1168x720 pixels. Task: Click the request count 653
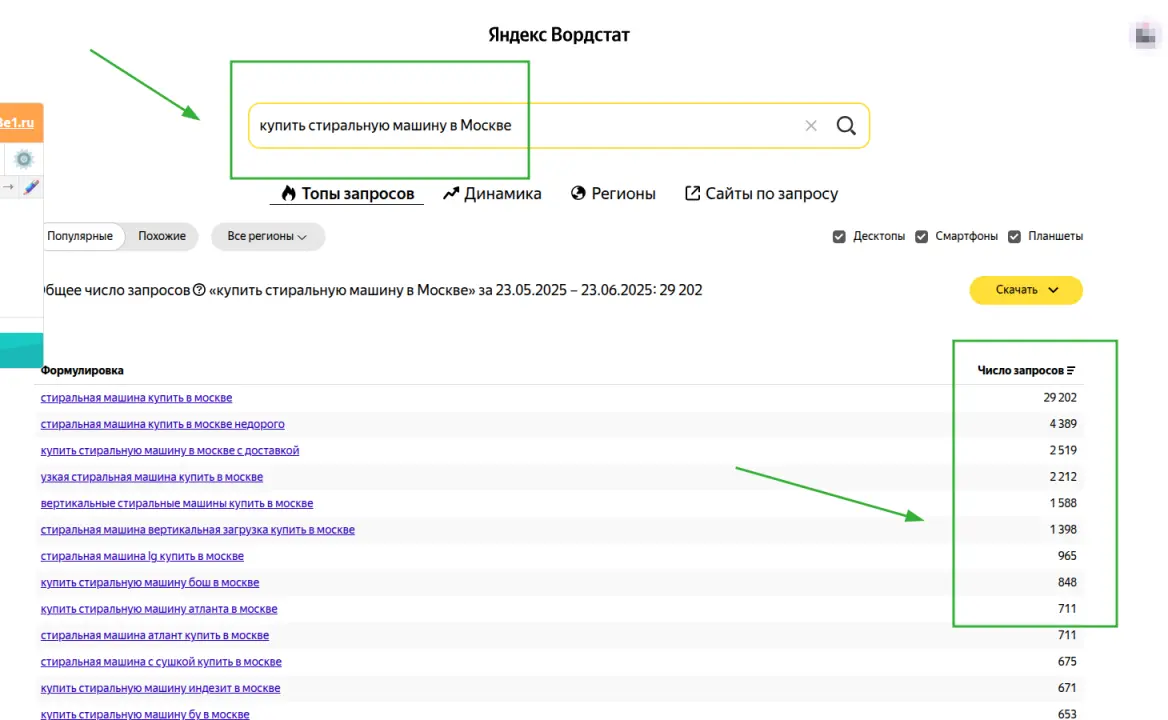(x=1067, y=714)
